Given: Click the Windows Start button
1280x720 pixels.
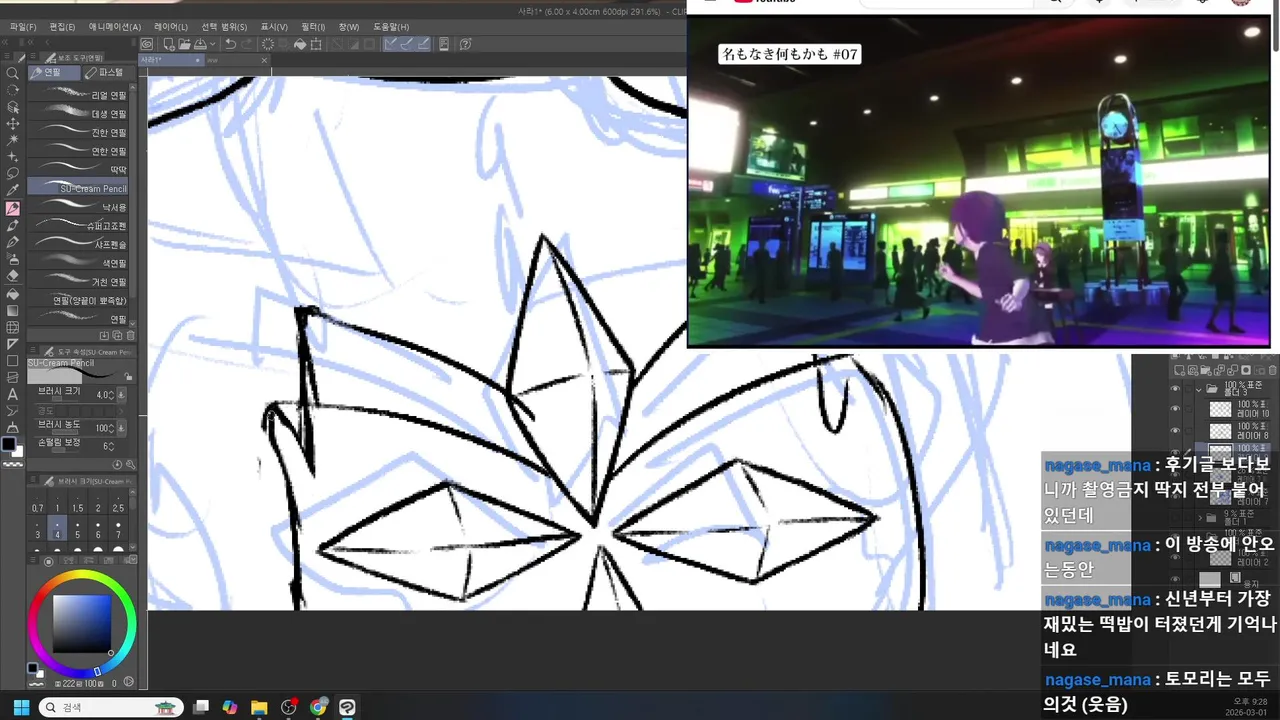Looking at the screenshot, I should tap(21, 707).
